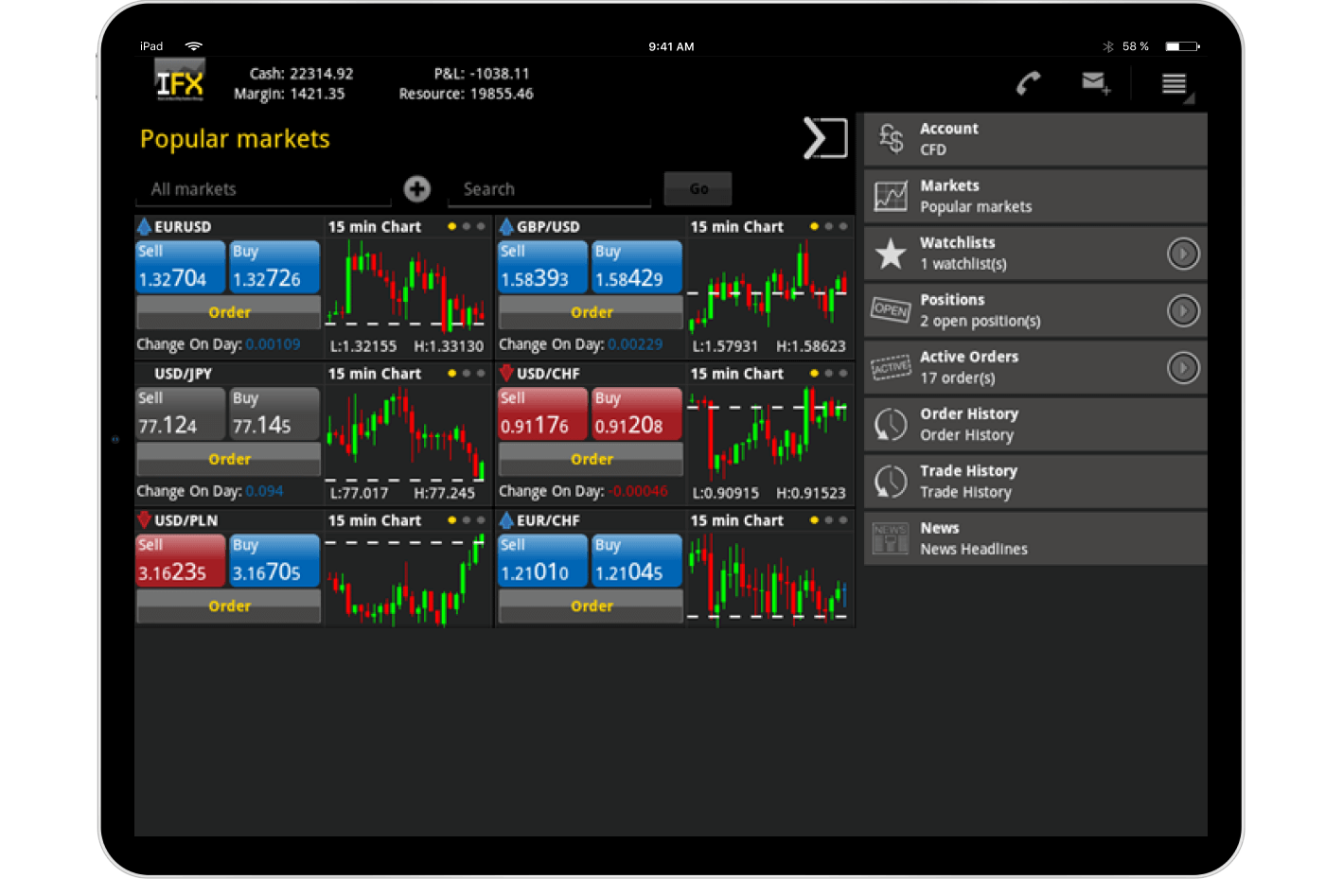
Task: Expand Active Orders with its circular arrow
Action: tap(1183, 367)
